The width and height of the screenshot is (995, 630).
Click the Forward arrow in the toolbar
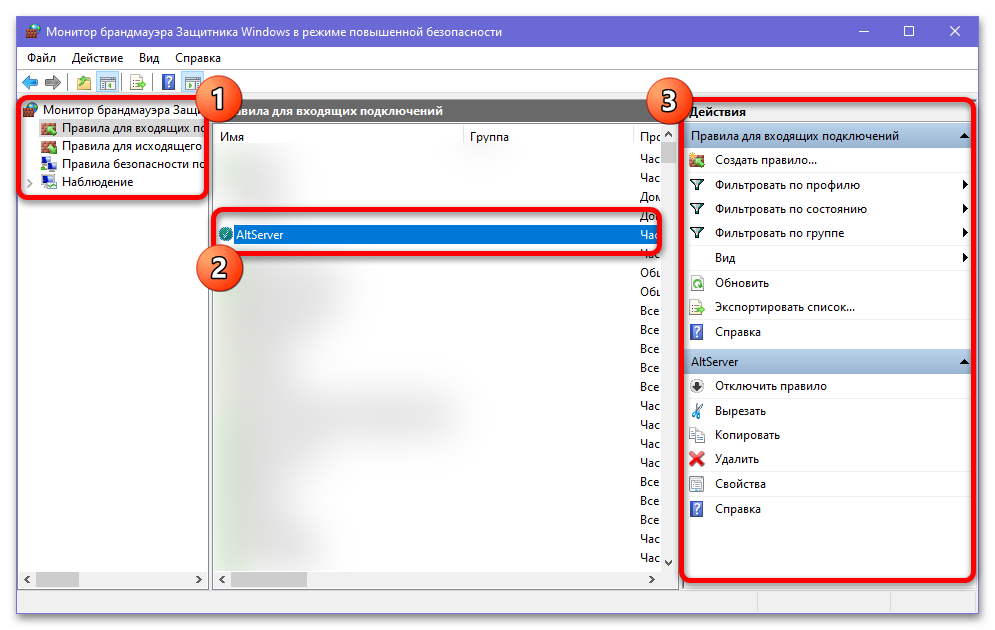tap(53, 82)
